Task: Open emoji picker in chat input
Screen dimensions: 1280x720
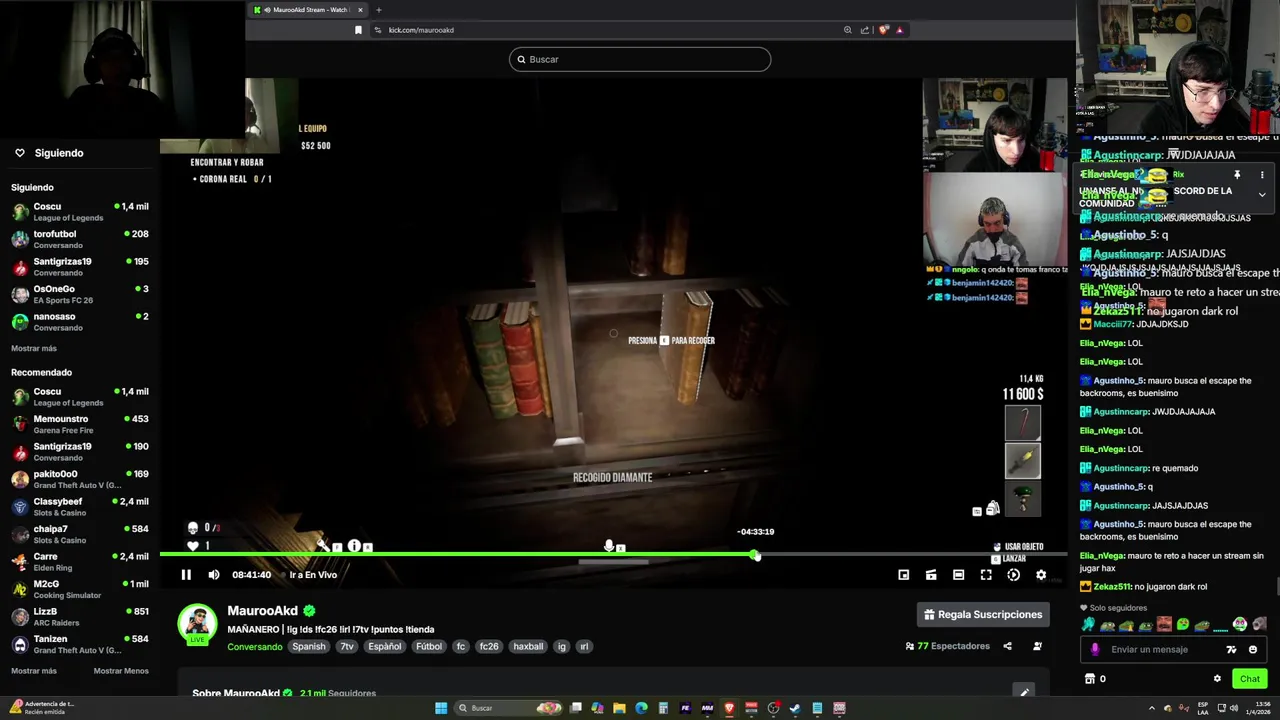Action: 1253,650
